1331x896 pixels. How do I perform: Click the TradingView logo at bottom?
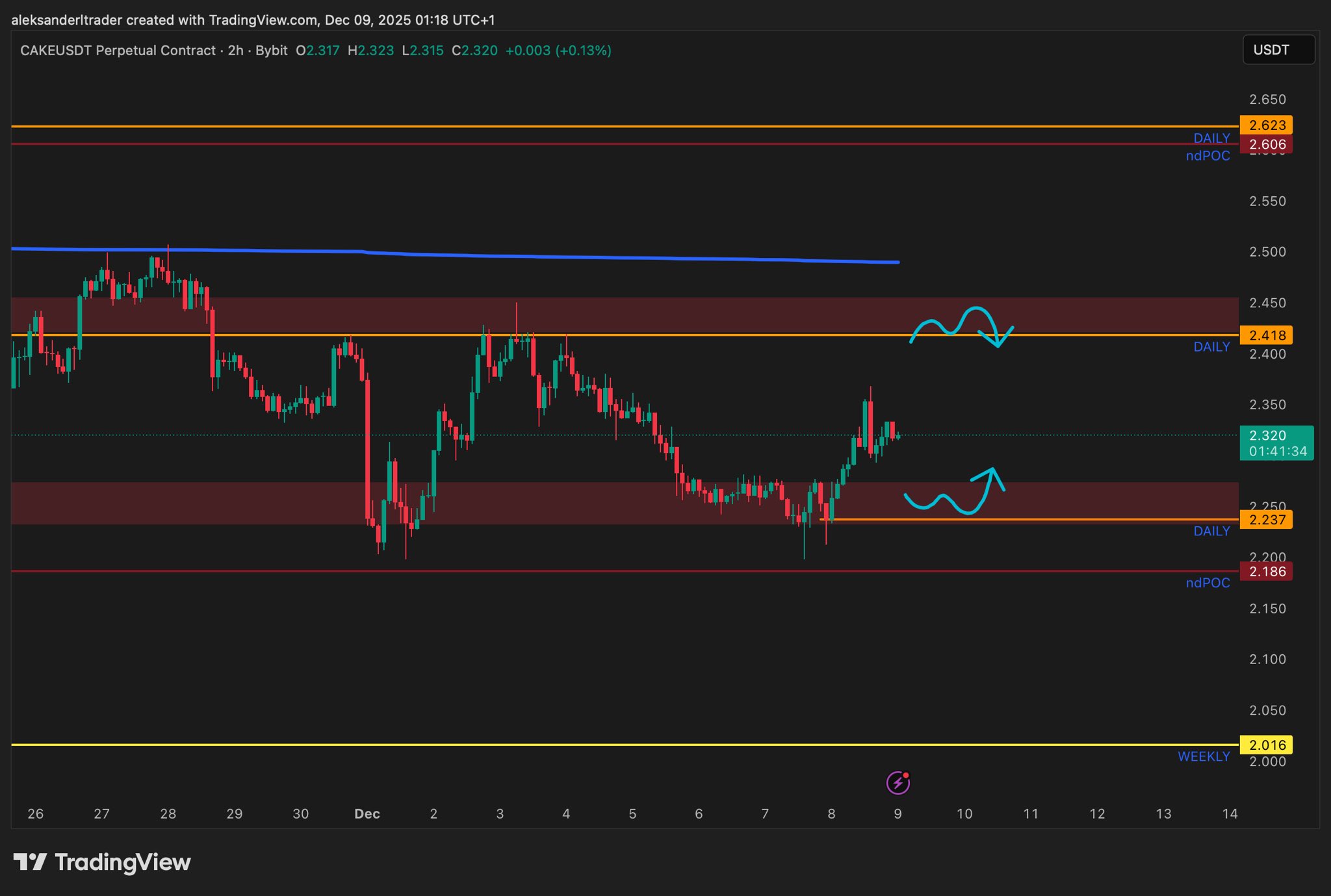102,862
